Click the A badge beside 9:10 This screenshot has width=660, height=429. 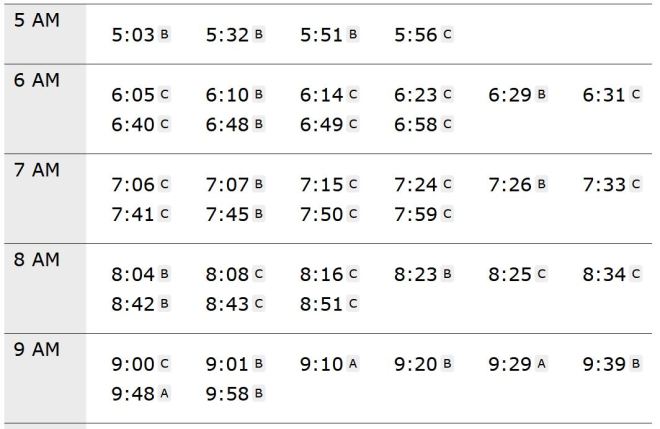pos(353,364)
